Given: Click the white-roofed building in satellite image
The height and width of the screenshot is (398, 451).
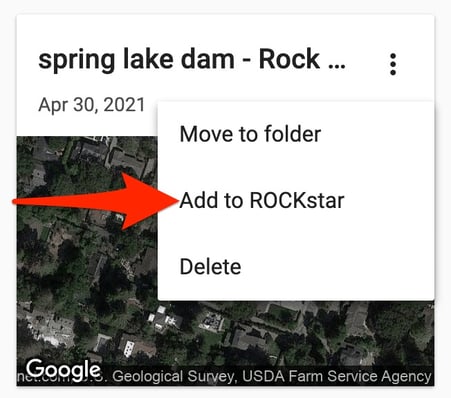Looking at the screenshot, I should [164, 319].
